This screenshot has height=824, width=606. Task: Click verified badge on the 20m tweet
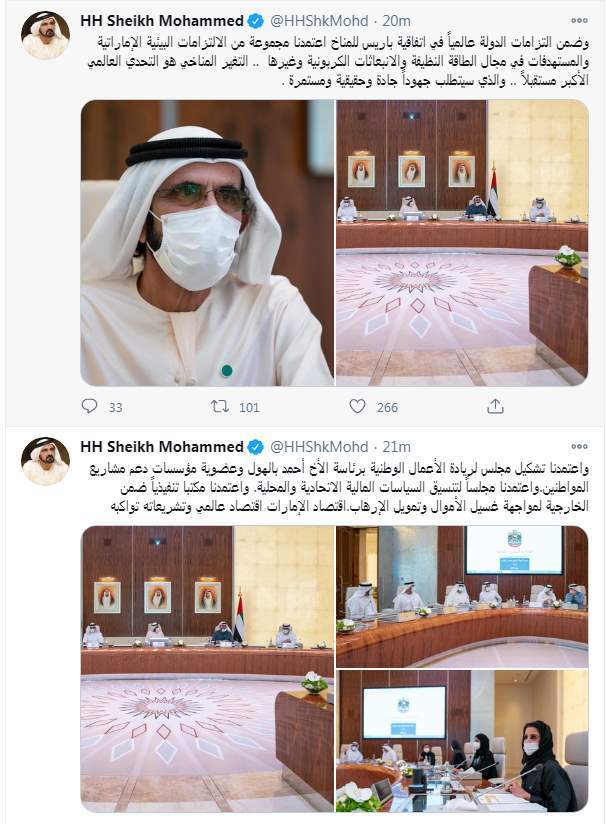255,21
